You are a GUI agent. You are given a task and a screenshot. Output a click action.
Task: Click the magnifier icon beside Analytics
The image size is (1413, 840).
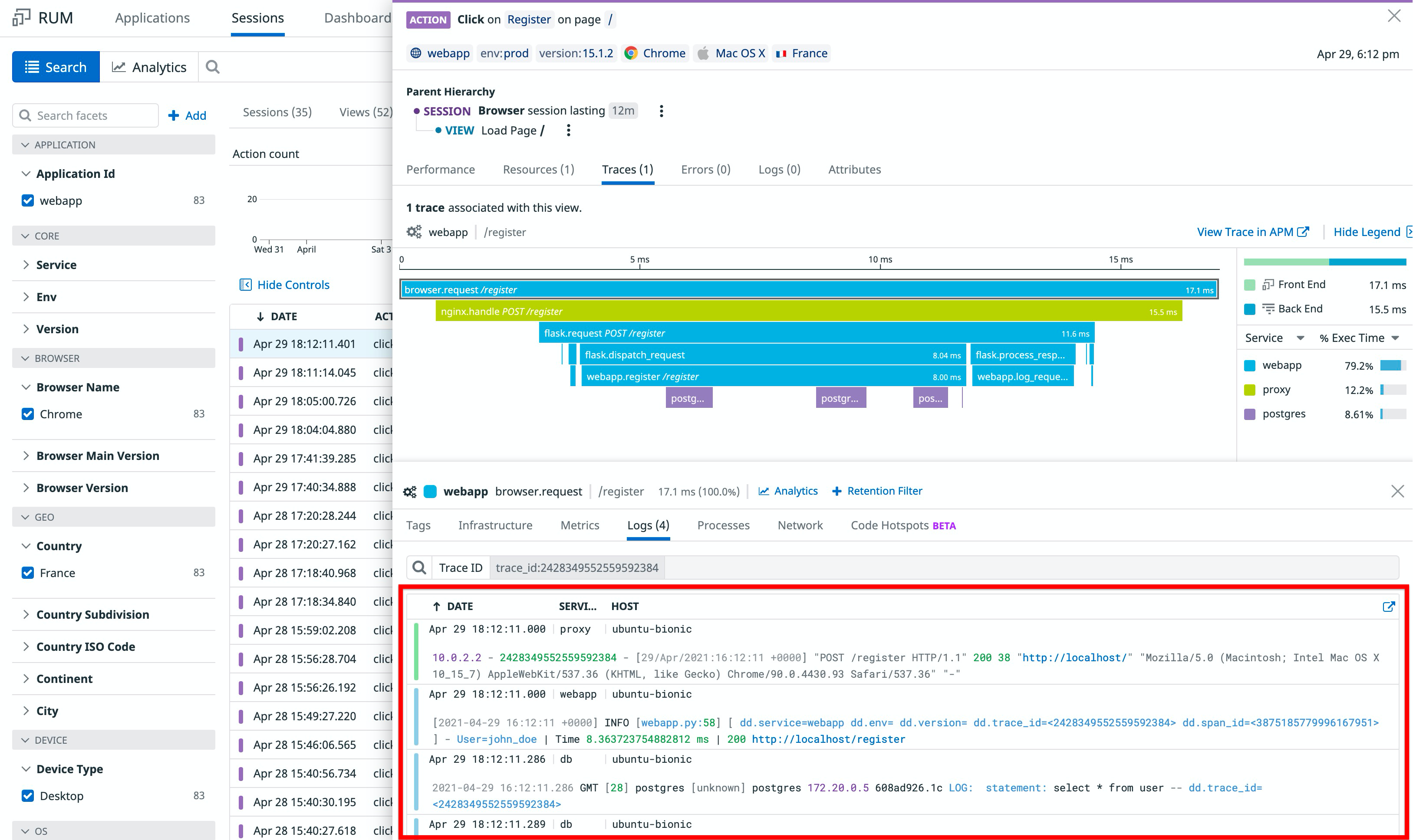point(212,67)
